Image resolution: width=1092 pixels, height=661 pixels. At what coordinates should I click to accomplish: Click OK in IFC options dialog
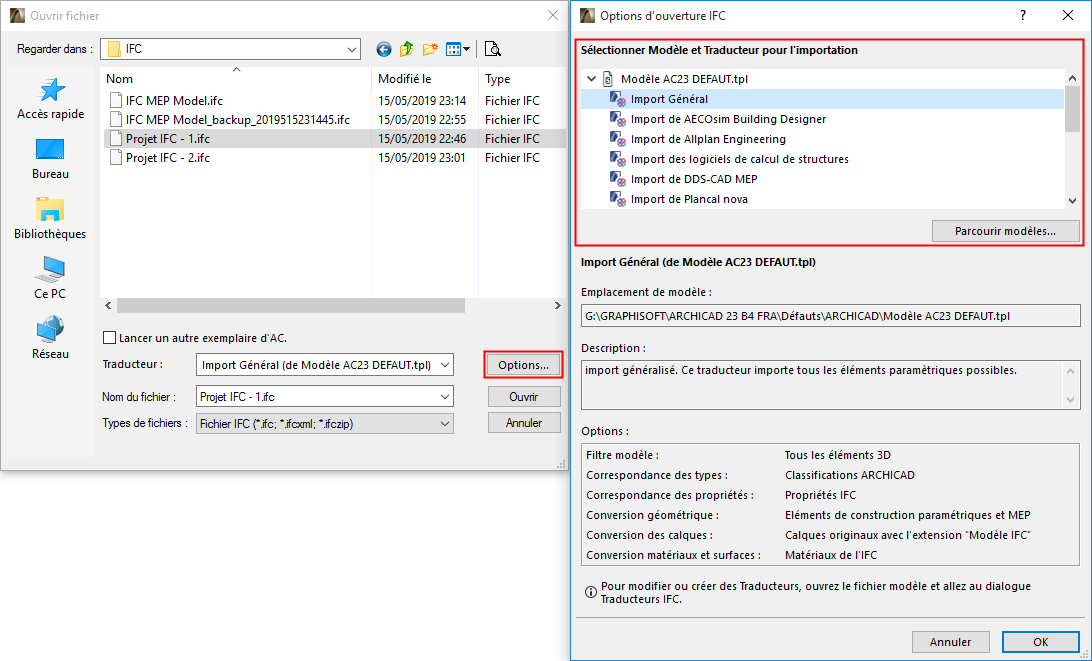(1040, 642)
